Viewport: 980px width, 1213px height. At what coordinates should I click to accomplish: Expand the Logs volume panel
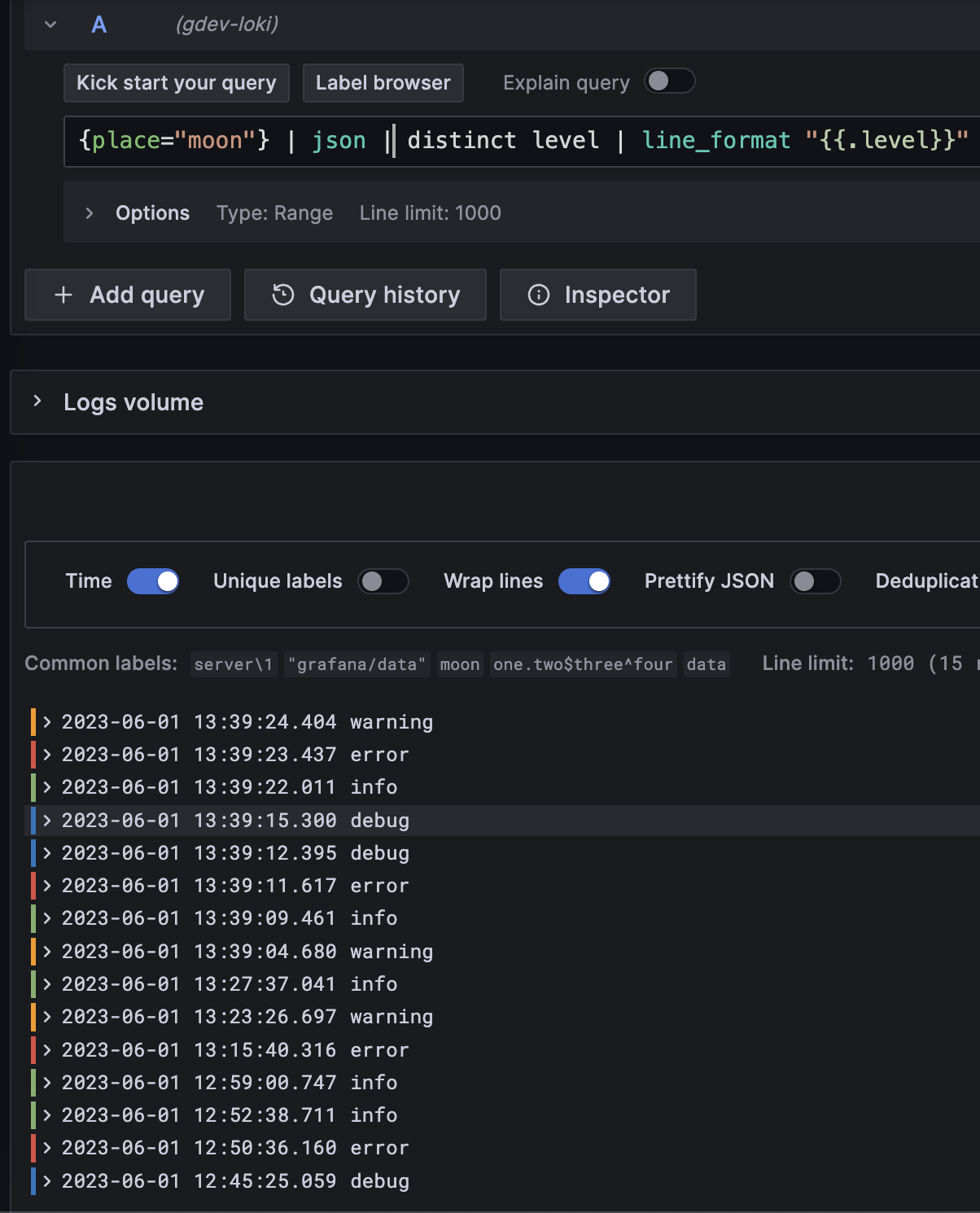pyautogui.click(x=37, y=401)
